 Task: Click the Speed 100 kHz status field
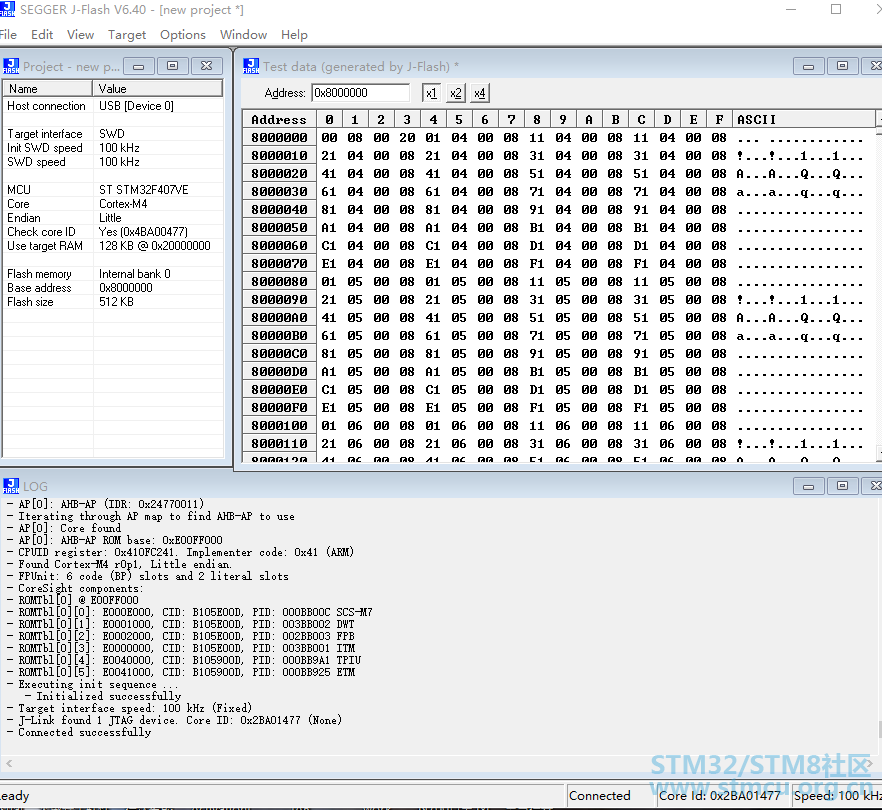(837, 795)
